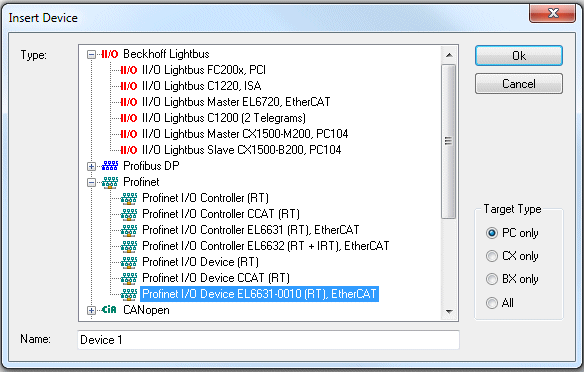Select the CANopen category label
Image resolution: width=584 pixels, height=372 pixels.
[146, 310]
